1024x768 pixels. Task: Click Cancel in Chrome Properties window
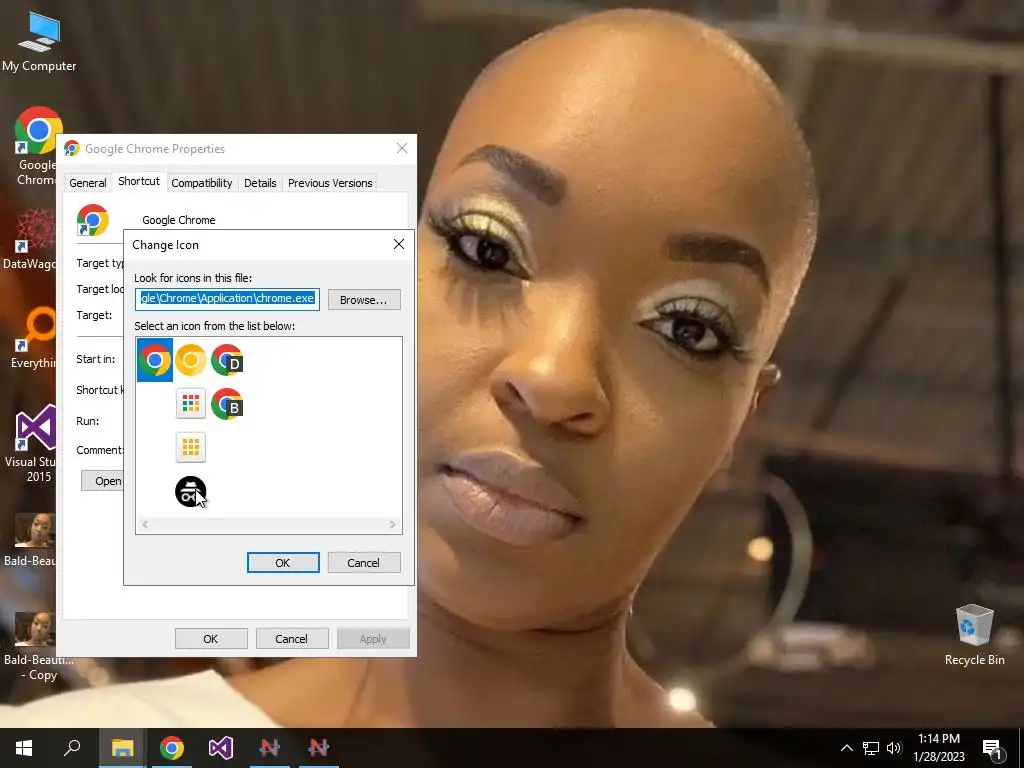tap(292, 639)
